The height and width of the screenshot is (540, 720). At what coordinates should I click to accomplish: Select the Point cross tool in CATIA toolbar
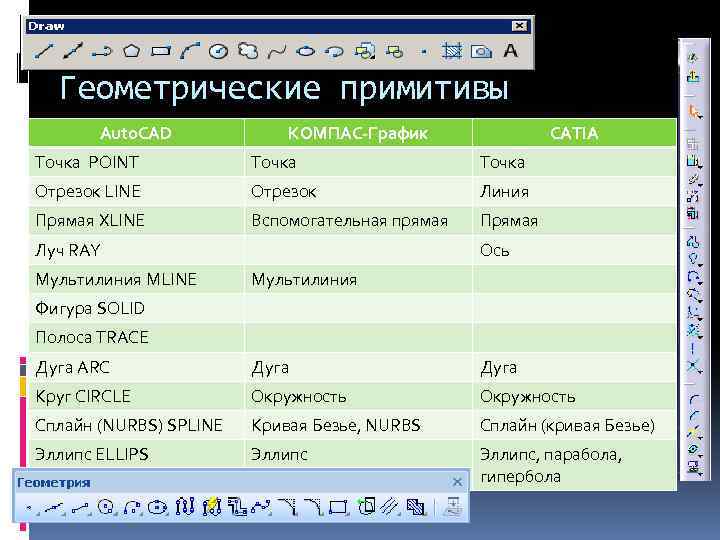tap(693, 366)
